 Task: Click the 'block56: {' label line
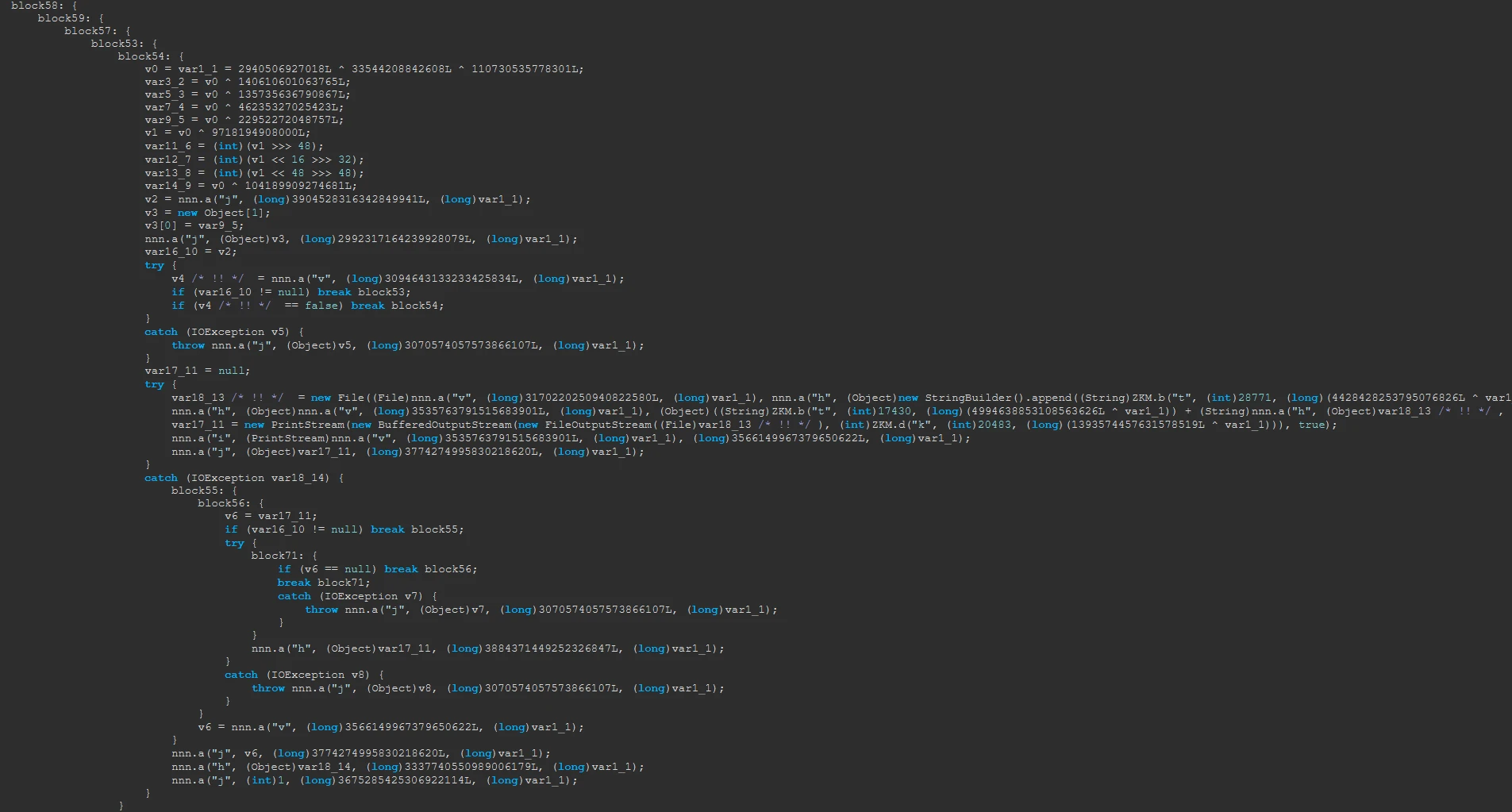231,503
